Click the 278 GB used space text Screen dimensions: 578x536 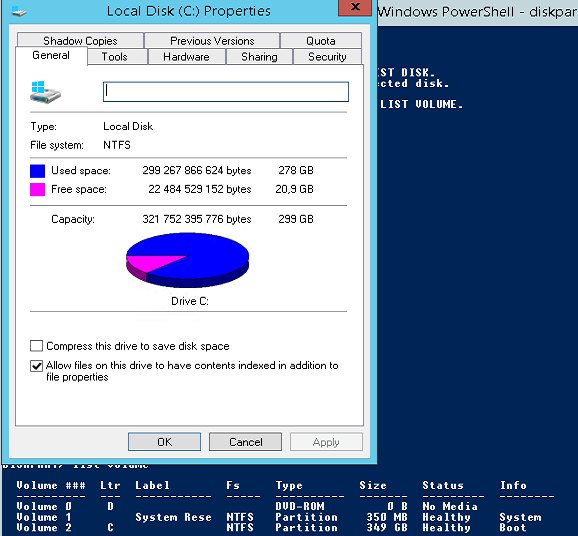(296, 170)
